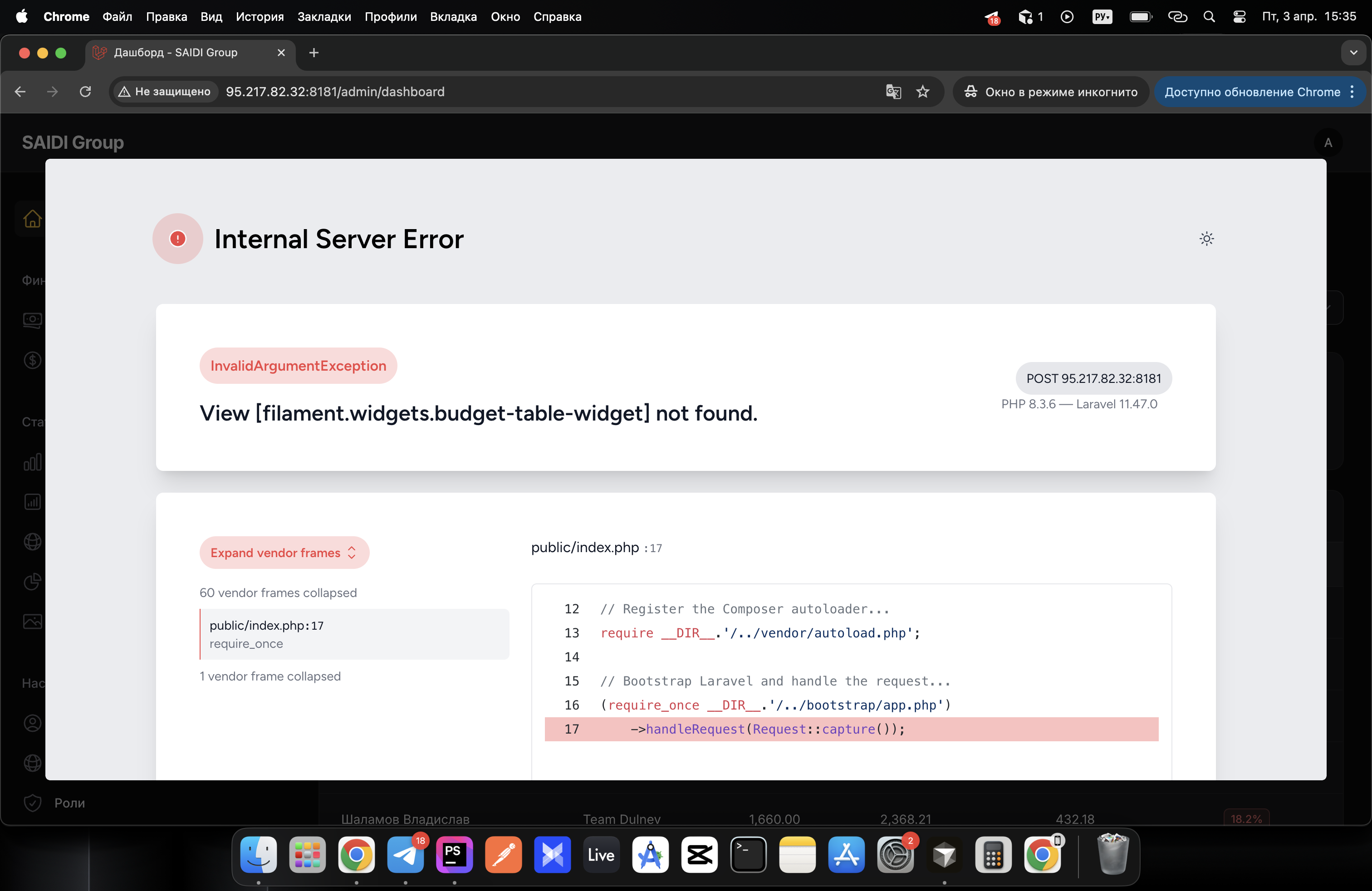Image resolution: width=1372 pixels, height=891 pixels.
Task: Close the Дашборд - SAIDI Group tab
Action: coord(281,53)
